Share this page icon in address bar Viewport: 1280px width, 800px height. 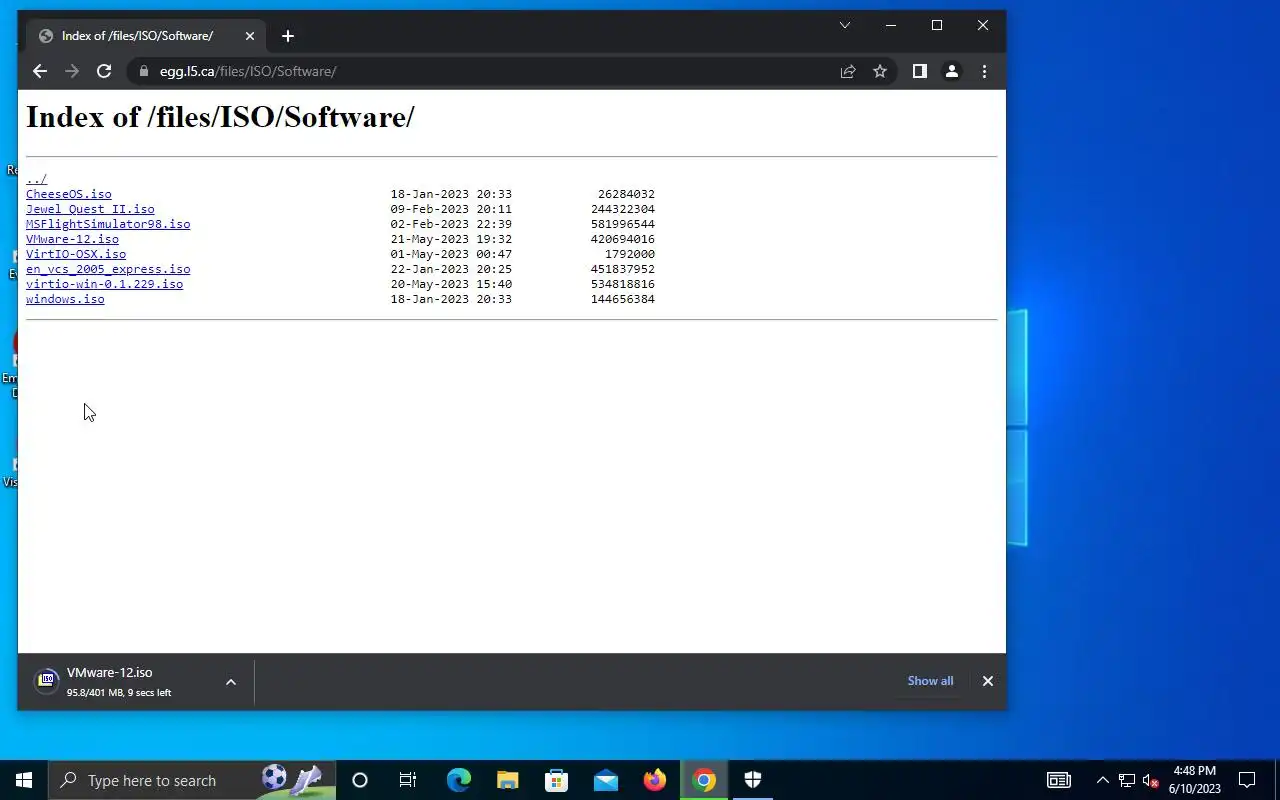[x=848, y=71]
